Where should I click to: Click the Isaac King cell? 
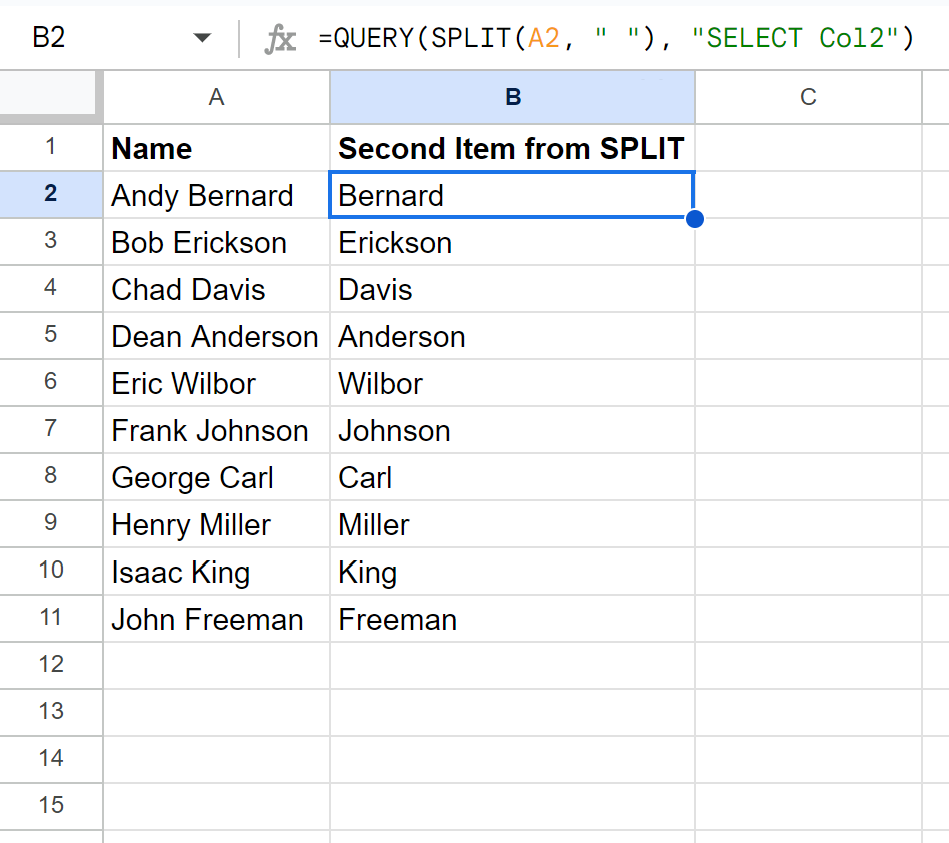click(216, 572)
